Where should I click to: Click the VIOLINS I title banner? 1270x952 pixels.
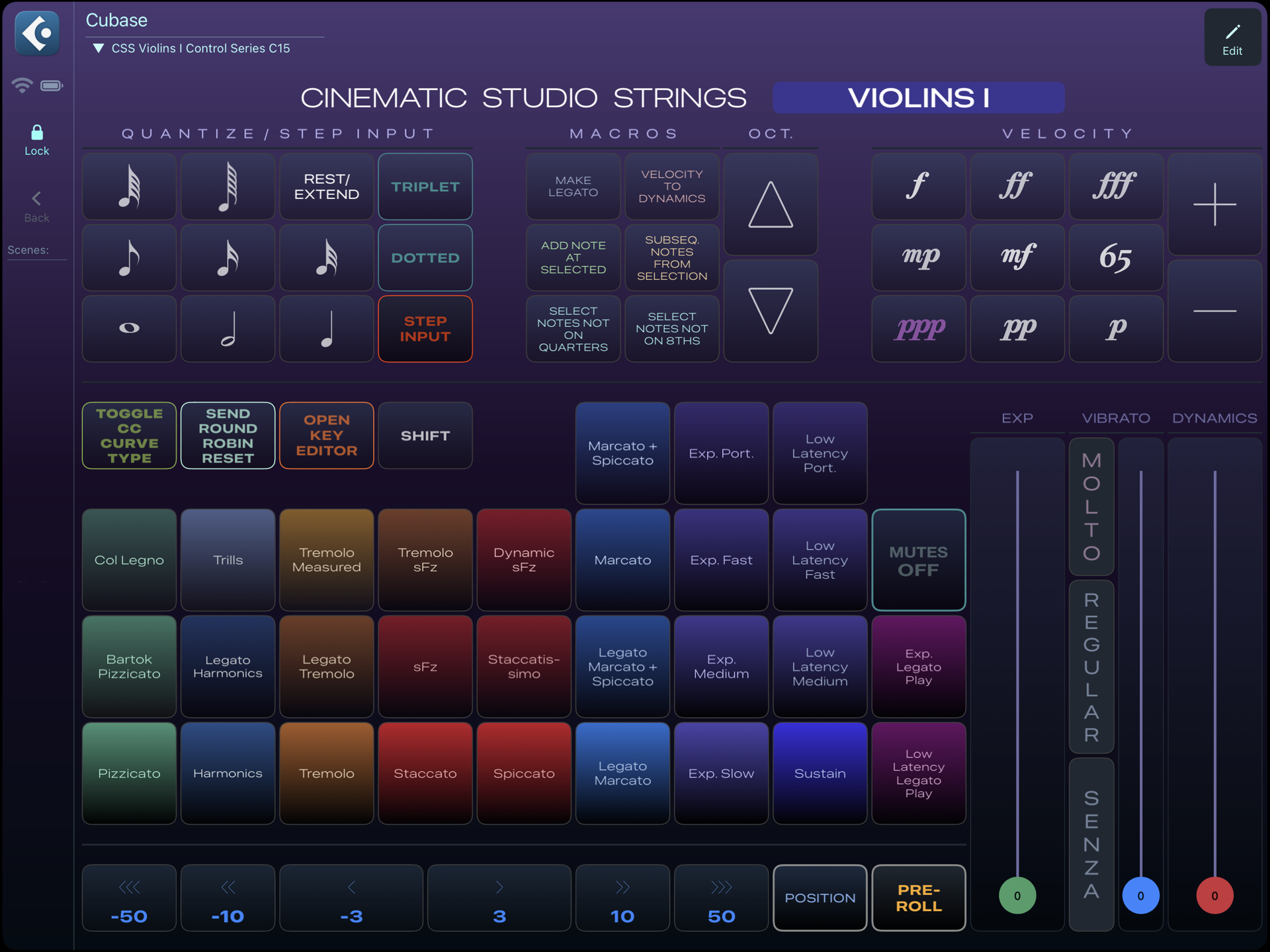pos(918,98)
